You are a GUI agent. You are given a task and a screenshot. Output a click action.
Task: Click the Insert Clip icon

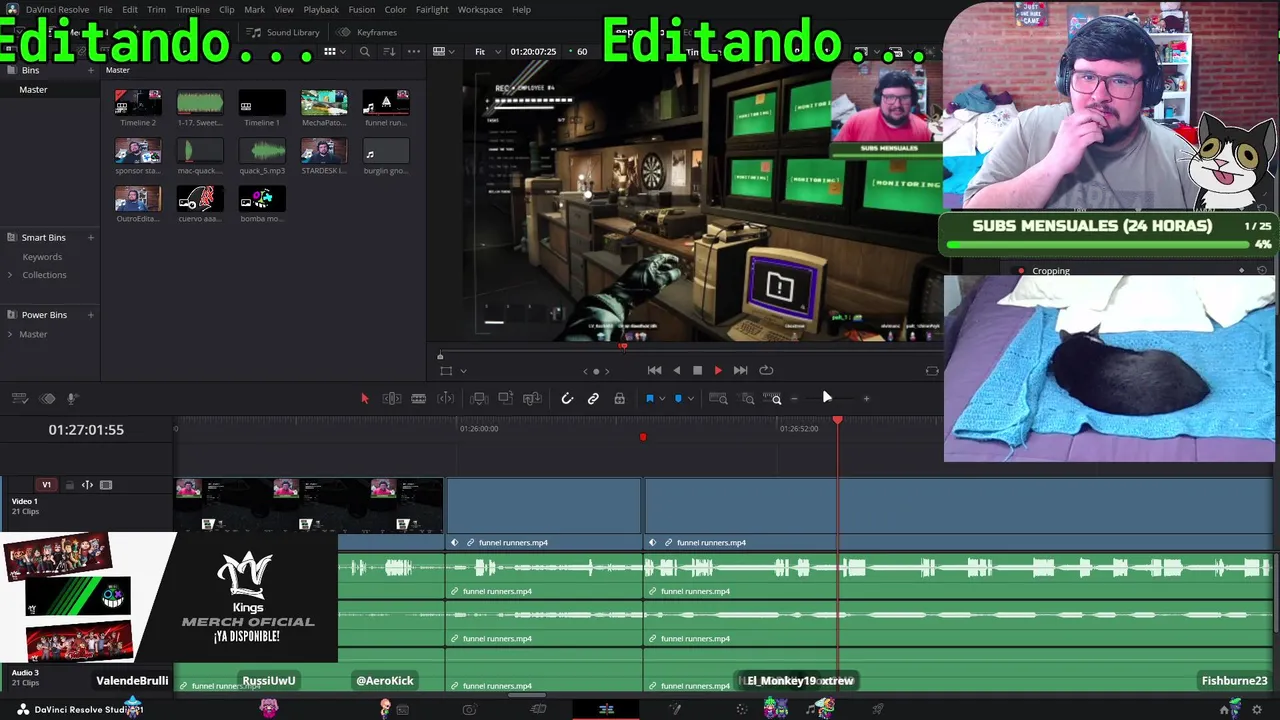[x=479, y=399]
